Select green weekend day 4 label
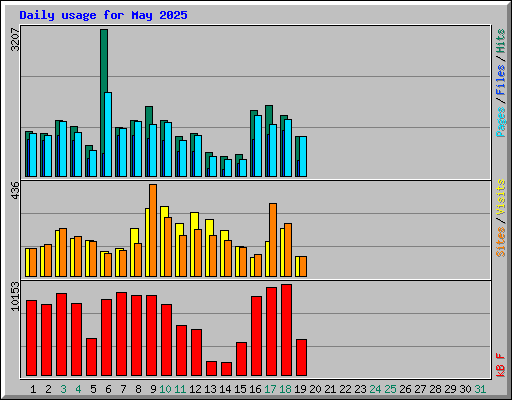This screenshot has height=400, width=512. pos(78,389)
